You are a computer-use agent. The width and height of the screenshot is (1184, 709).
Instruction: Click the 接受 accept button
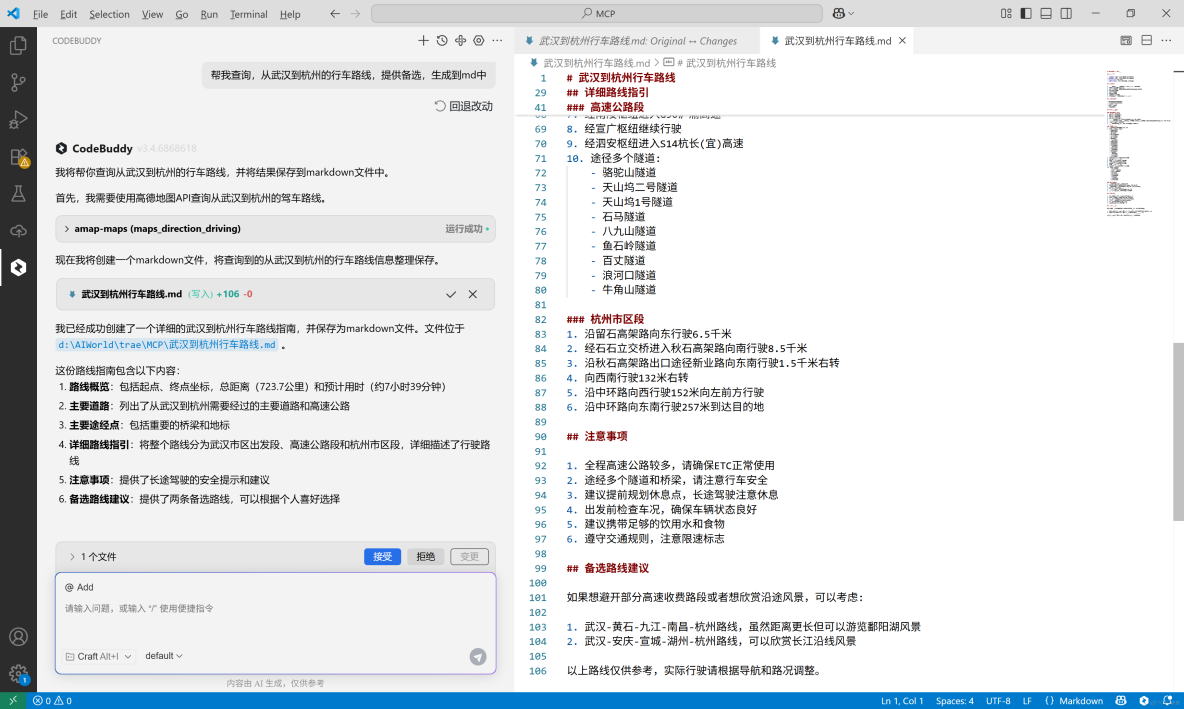[x=383, y=556]
